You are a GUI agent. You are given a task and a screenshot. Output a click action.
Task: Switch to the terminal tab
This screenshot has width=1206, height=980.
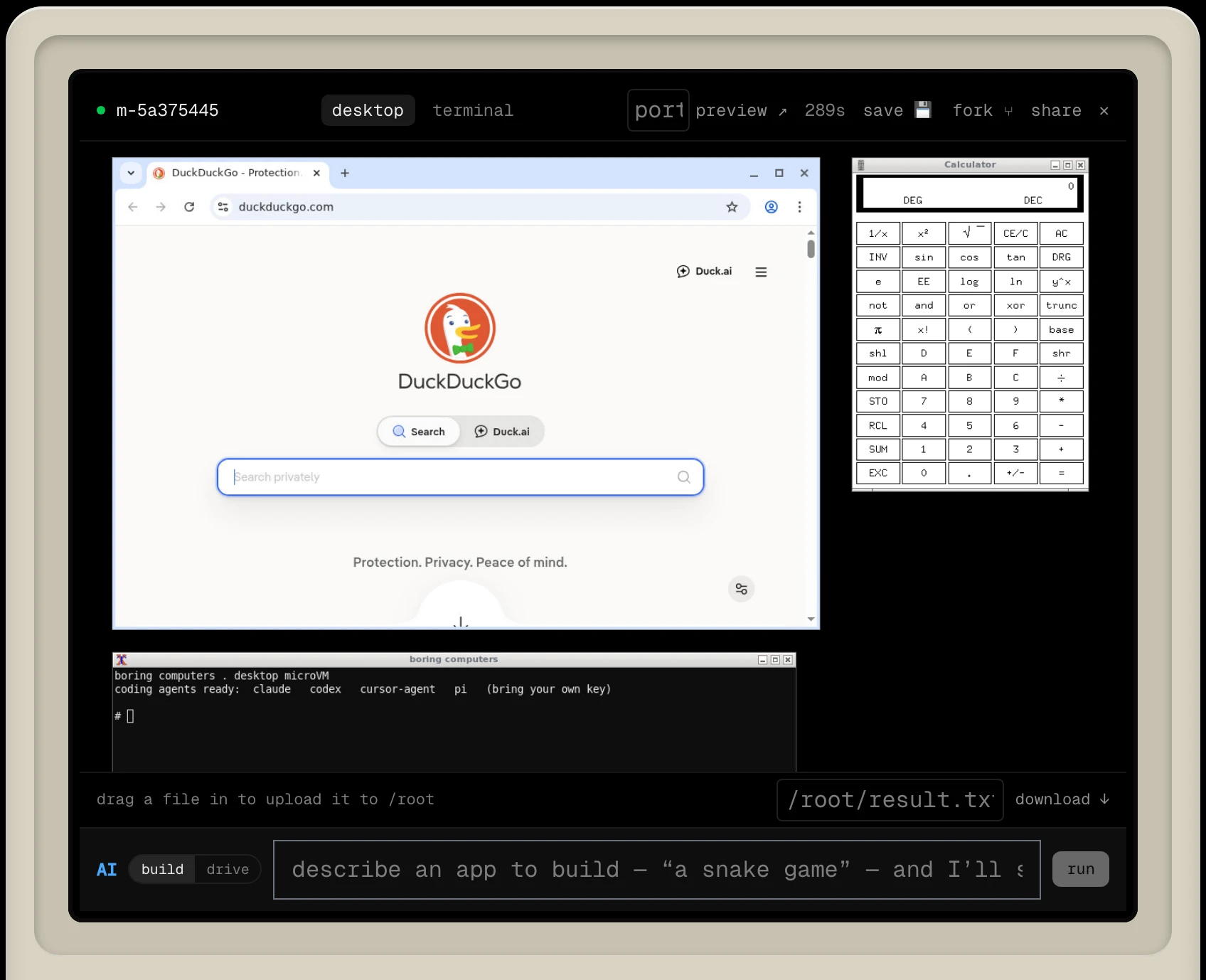point(473,110)
